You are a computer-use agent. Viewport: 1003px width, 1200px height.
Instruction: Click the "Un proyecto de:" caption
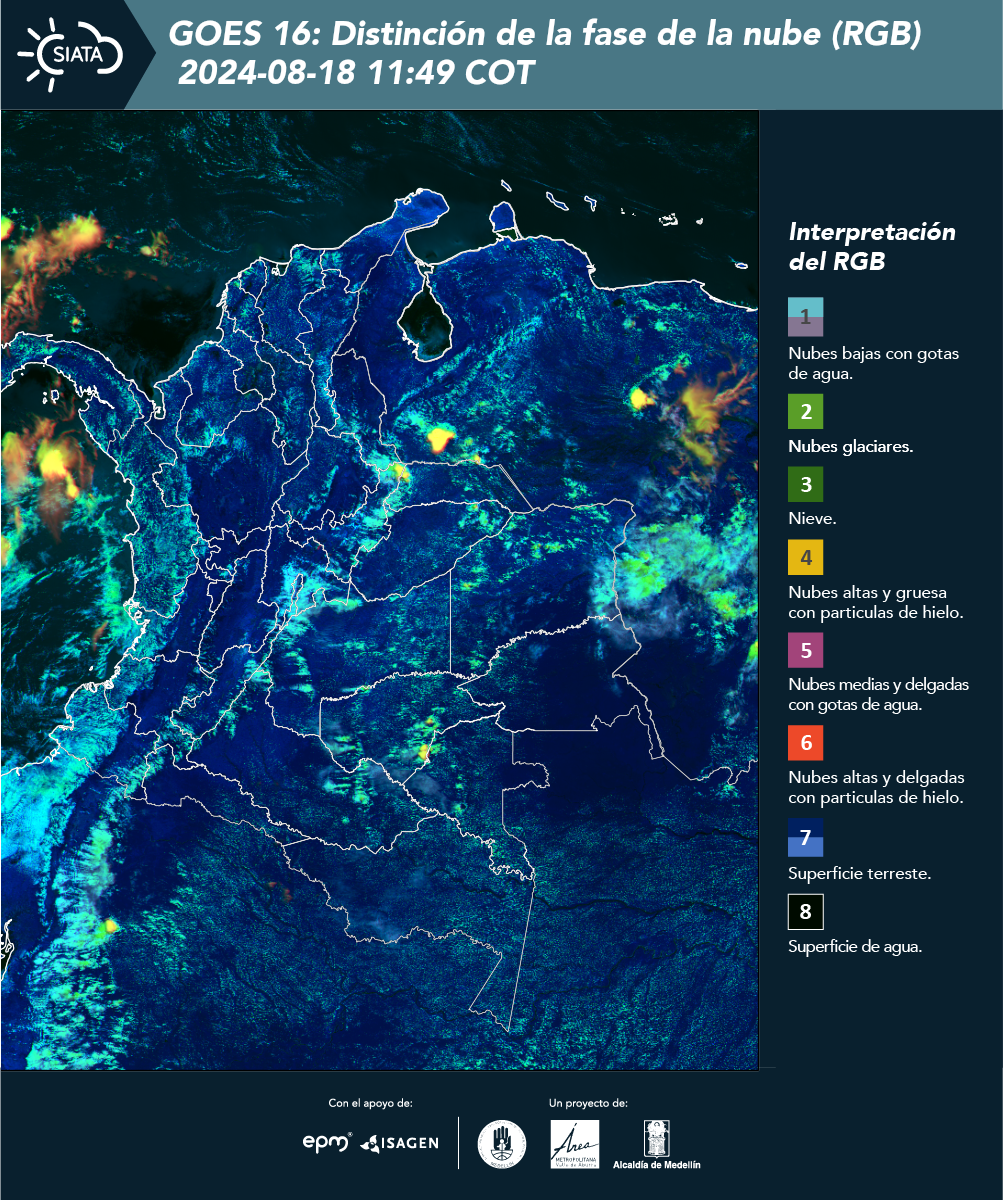[x=588, y=1103]
